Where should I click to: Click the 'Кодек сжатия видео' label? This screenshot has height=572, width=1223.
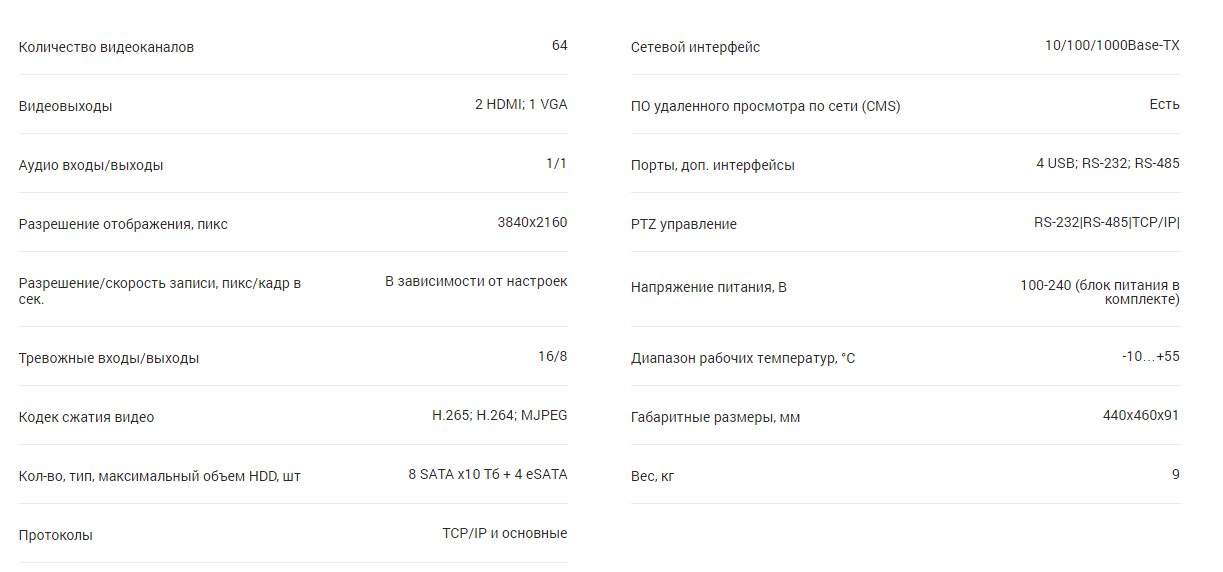pyautogui.click(x=86, y=417)
